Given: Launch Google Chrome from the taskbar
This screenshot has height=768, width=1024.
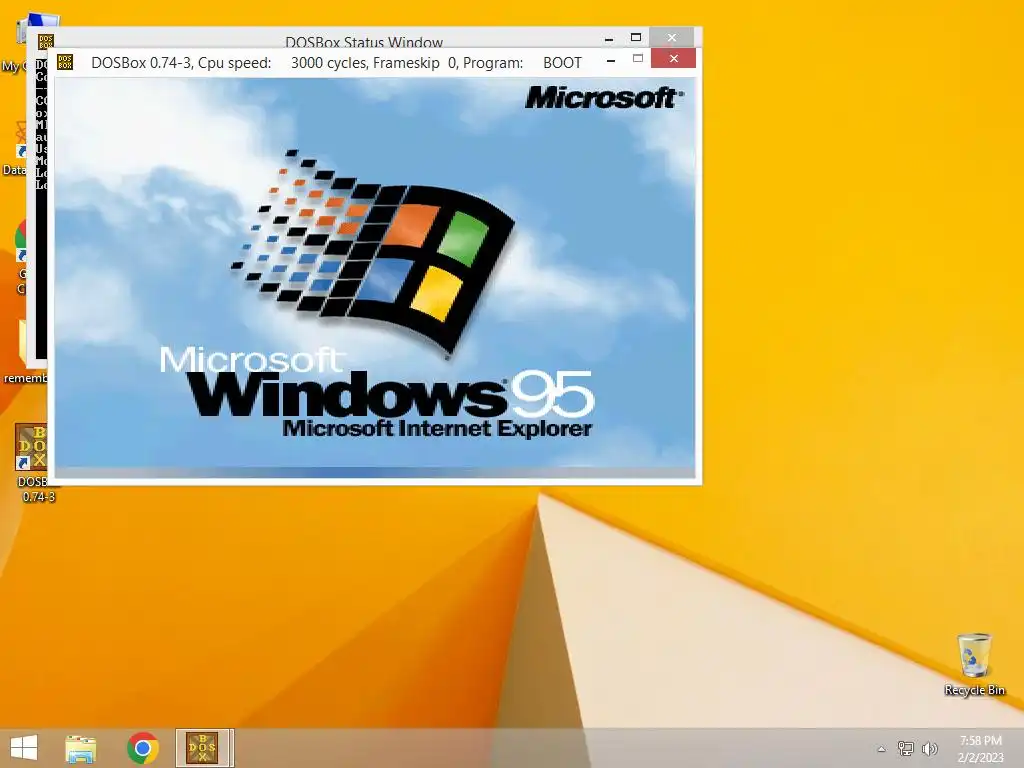Looking at the screenshot, I should click(142, 748).
